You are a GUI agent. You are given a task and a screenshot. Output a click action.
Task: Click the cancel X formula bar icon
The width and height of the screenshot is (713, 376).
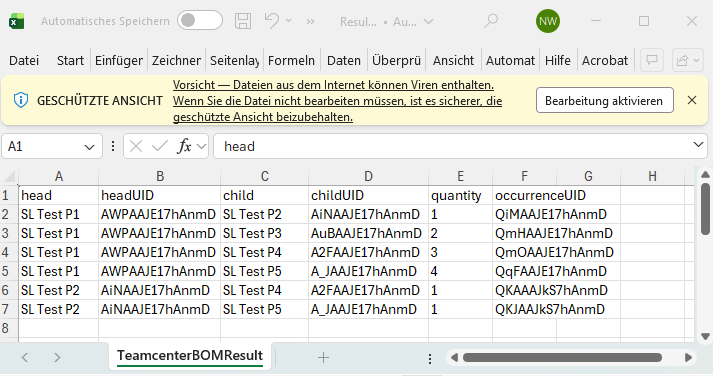tap(136, 146)
